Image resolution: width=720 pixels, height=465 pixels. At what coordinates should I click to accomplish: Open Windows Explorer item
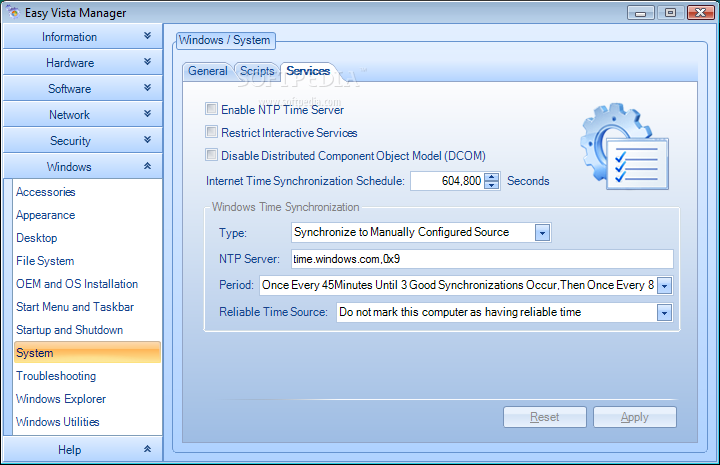(61, 398)
